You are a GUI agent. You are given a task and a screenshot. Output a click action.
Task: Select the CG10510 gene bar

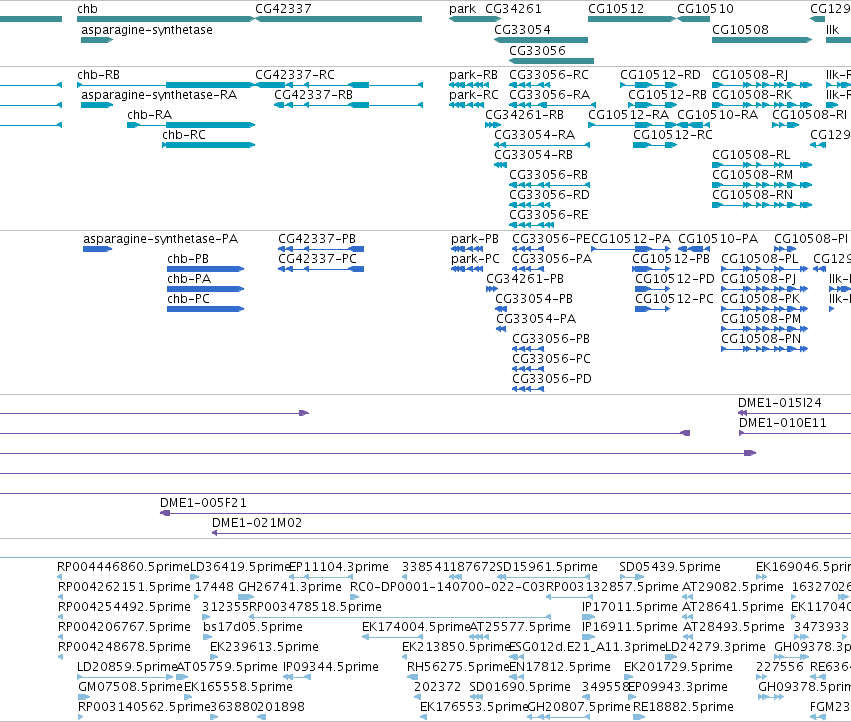(694, 19)
